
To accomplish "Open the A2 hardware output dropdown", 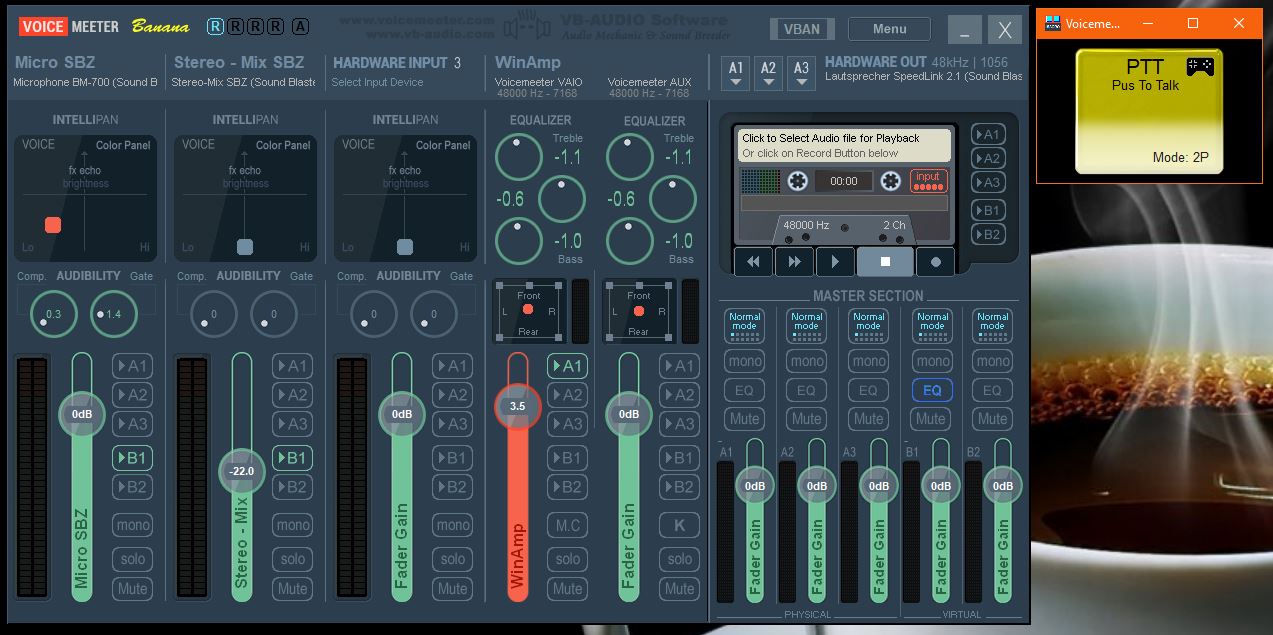I will pyautogui.click(x=768, y=73).
